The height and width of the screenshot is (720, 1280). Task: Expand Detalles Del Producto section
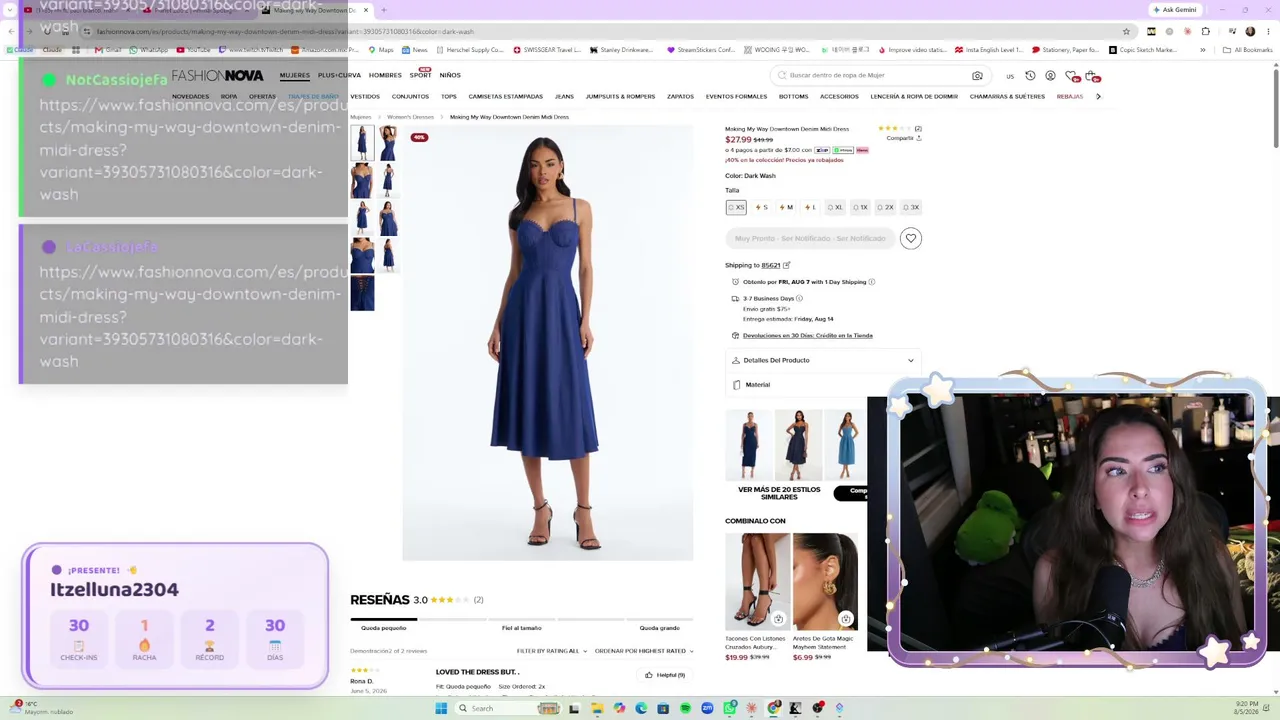tap(823, 360)
